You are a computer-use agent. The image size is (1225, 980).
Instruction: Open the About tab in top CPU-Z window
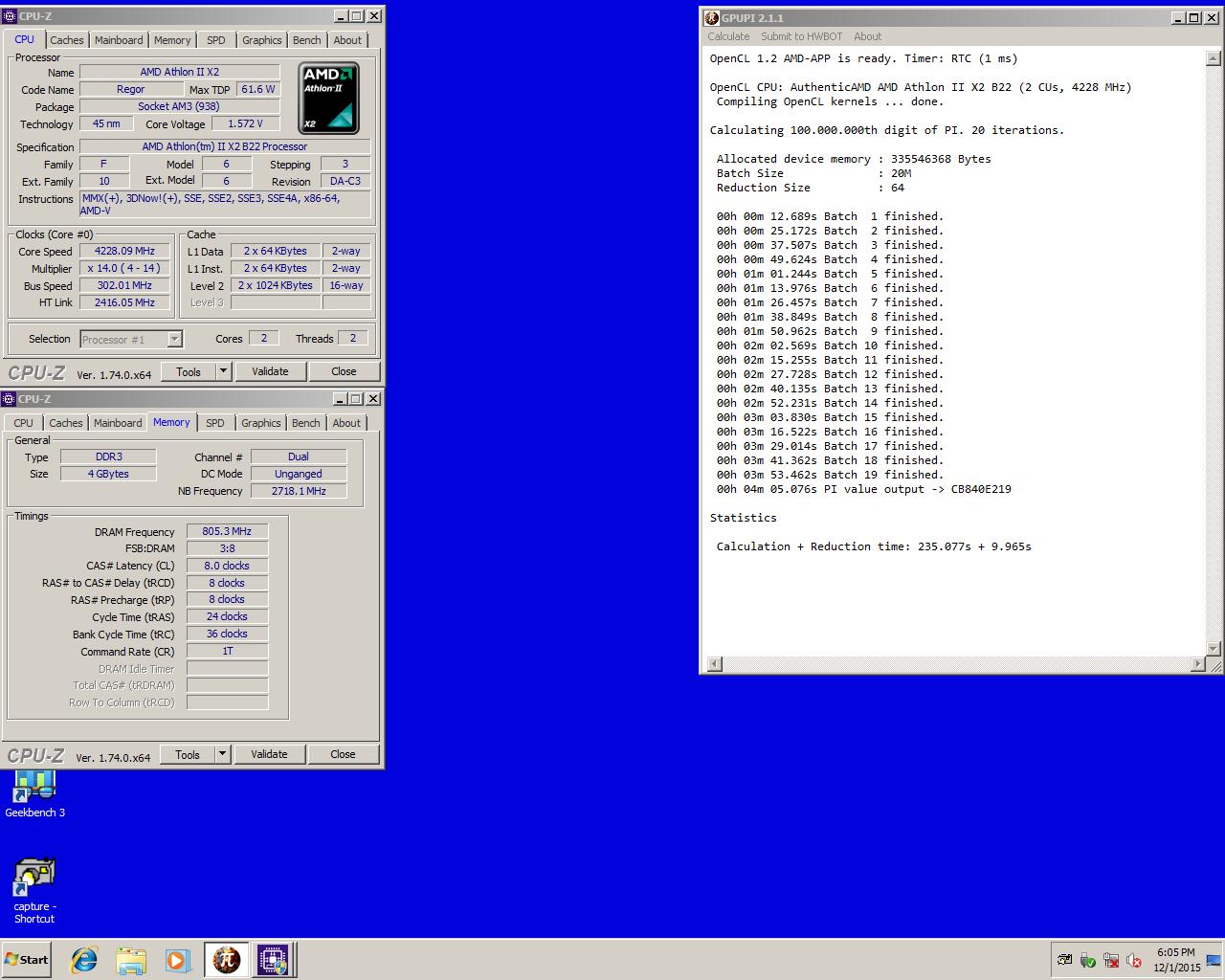click(347, 40)
